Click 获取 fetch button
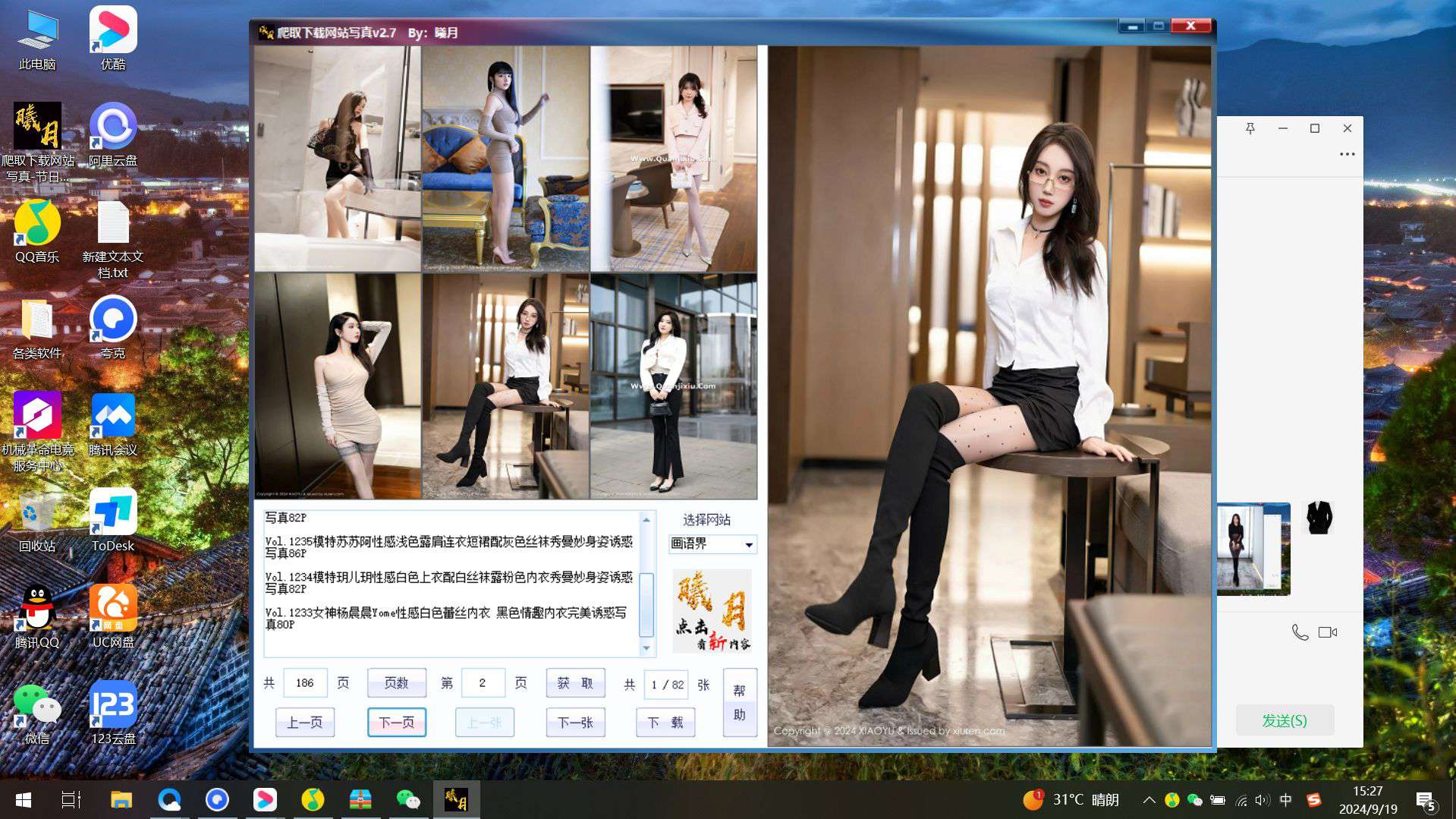Screen dimensions: 1456x819 pyautogui.click(x=576, y=683)
